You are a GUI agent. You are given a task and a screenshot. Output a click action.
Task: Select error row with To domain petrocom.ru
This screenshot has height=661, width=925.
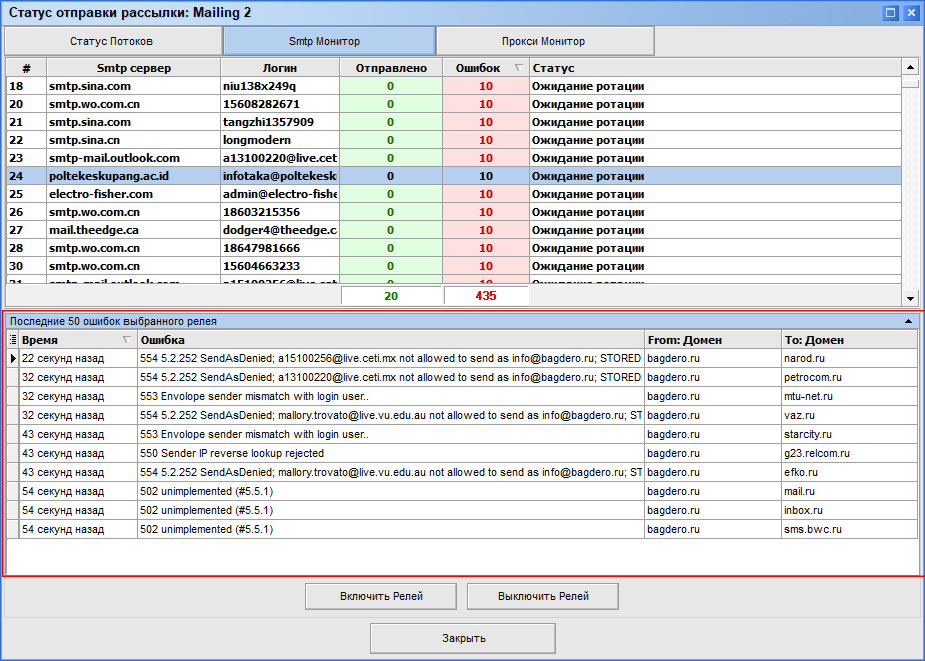tap(462, 377)
